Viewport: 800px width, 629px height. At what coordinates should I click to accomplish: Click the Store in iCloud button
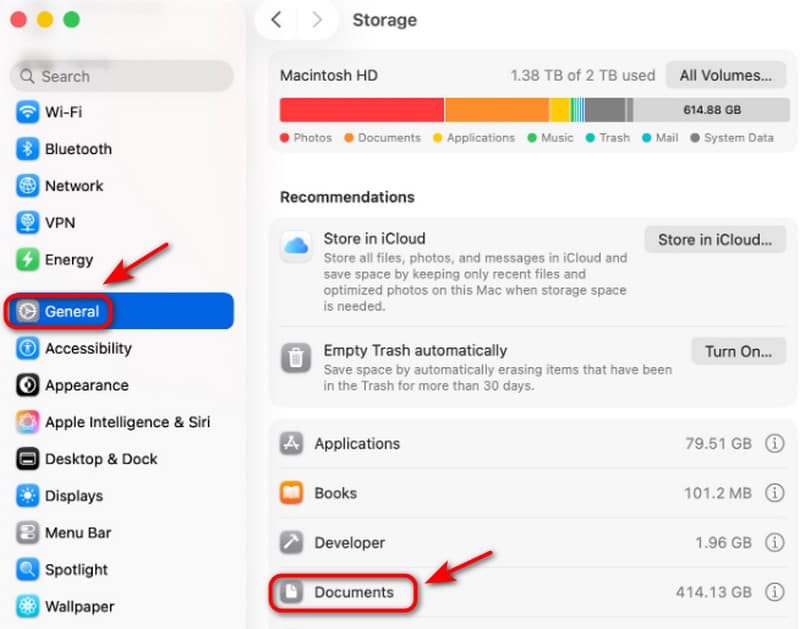[715, 240]
